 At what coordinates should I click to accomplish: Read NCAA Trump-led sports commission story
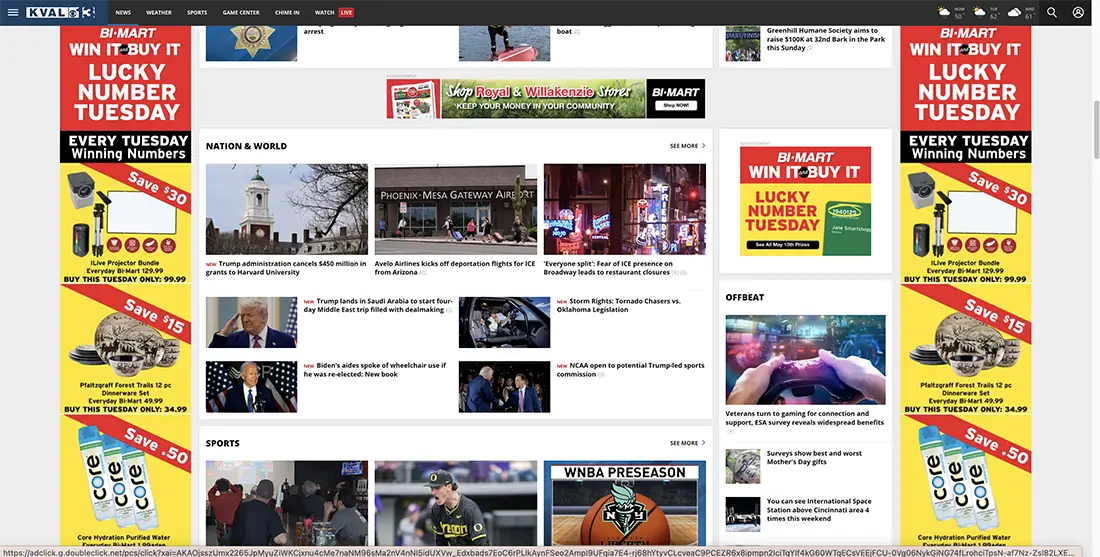(631, 370)
